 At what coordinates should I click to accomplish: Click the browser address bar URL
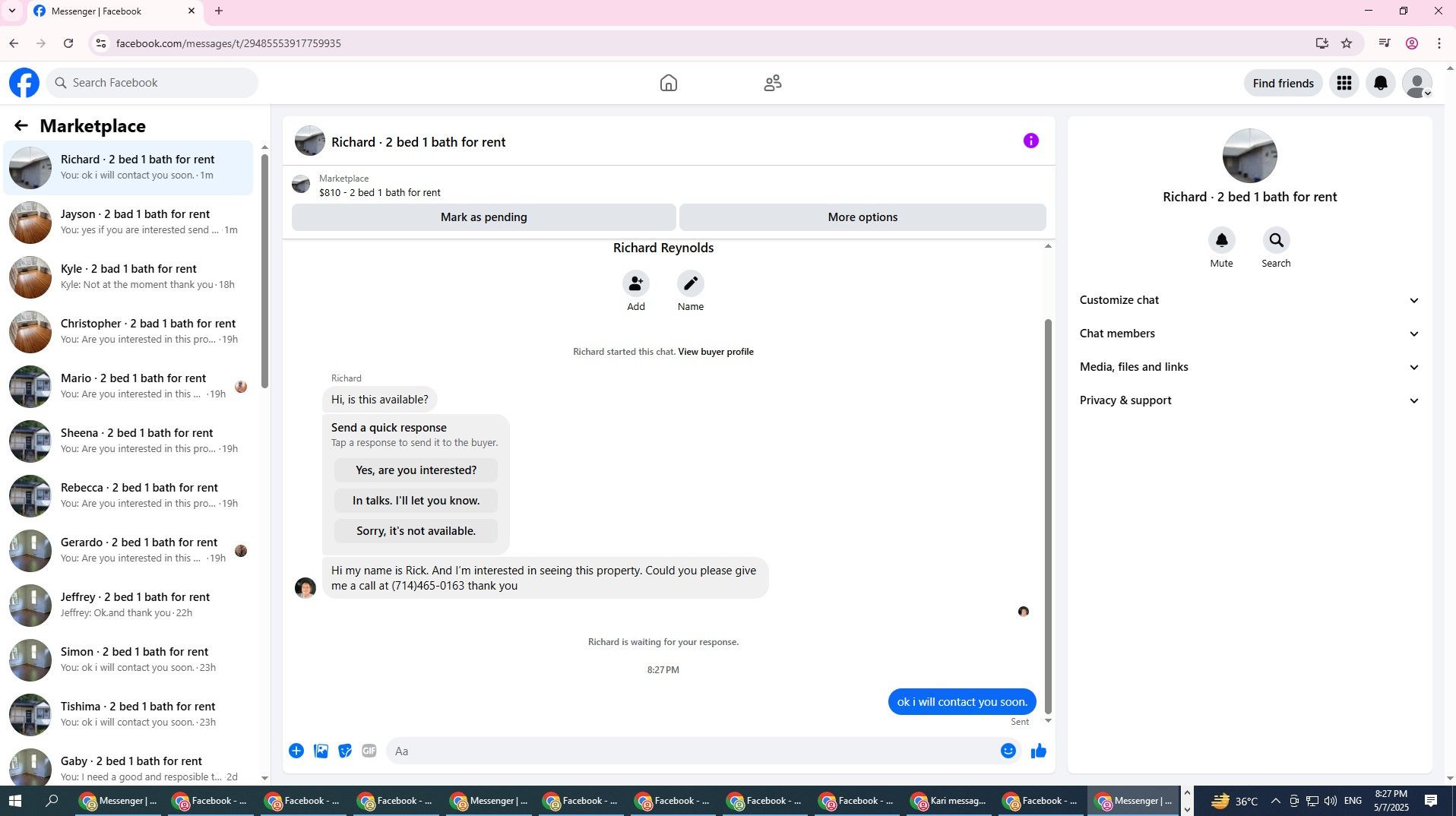228,43
